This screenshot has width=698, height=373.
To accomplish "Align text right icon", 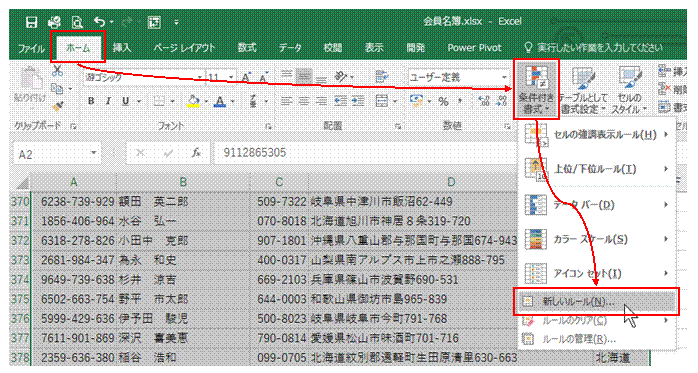I will tap(321, 101).
